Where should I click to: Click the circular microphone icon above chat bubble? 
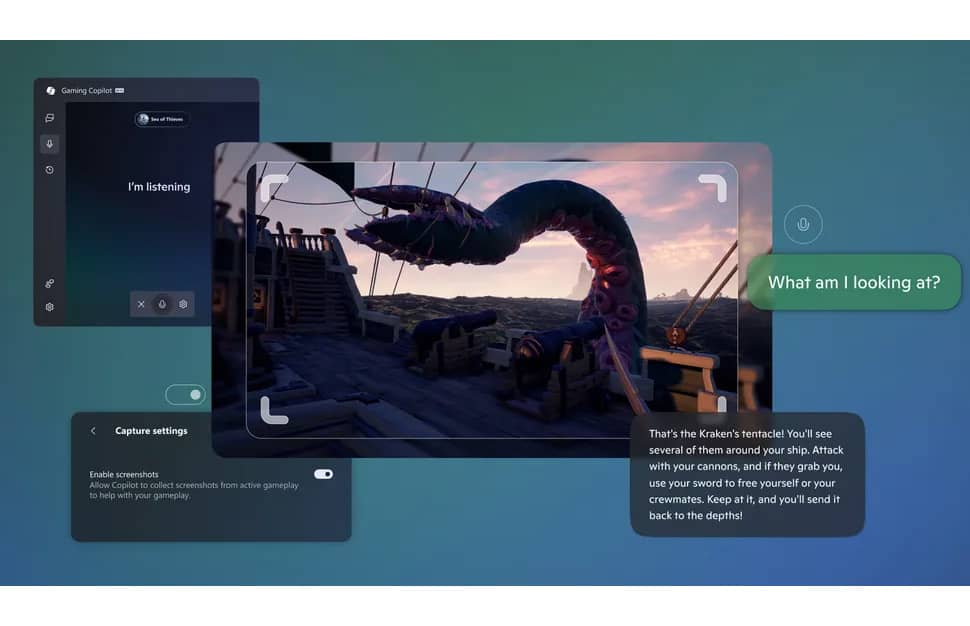803,225
